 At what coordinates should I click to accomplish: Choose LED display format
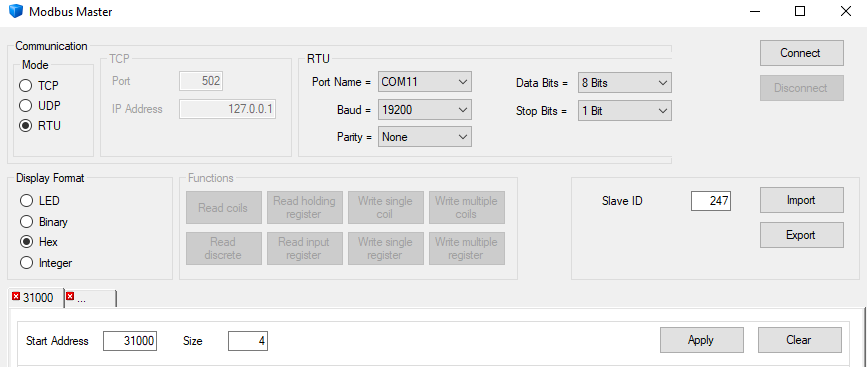(39, 201)
